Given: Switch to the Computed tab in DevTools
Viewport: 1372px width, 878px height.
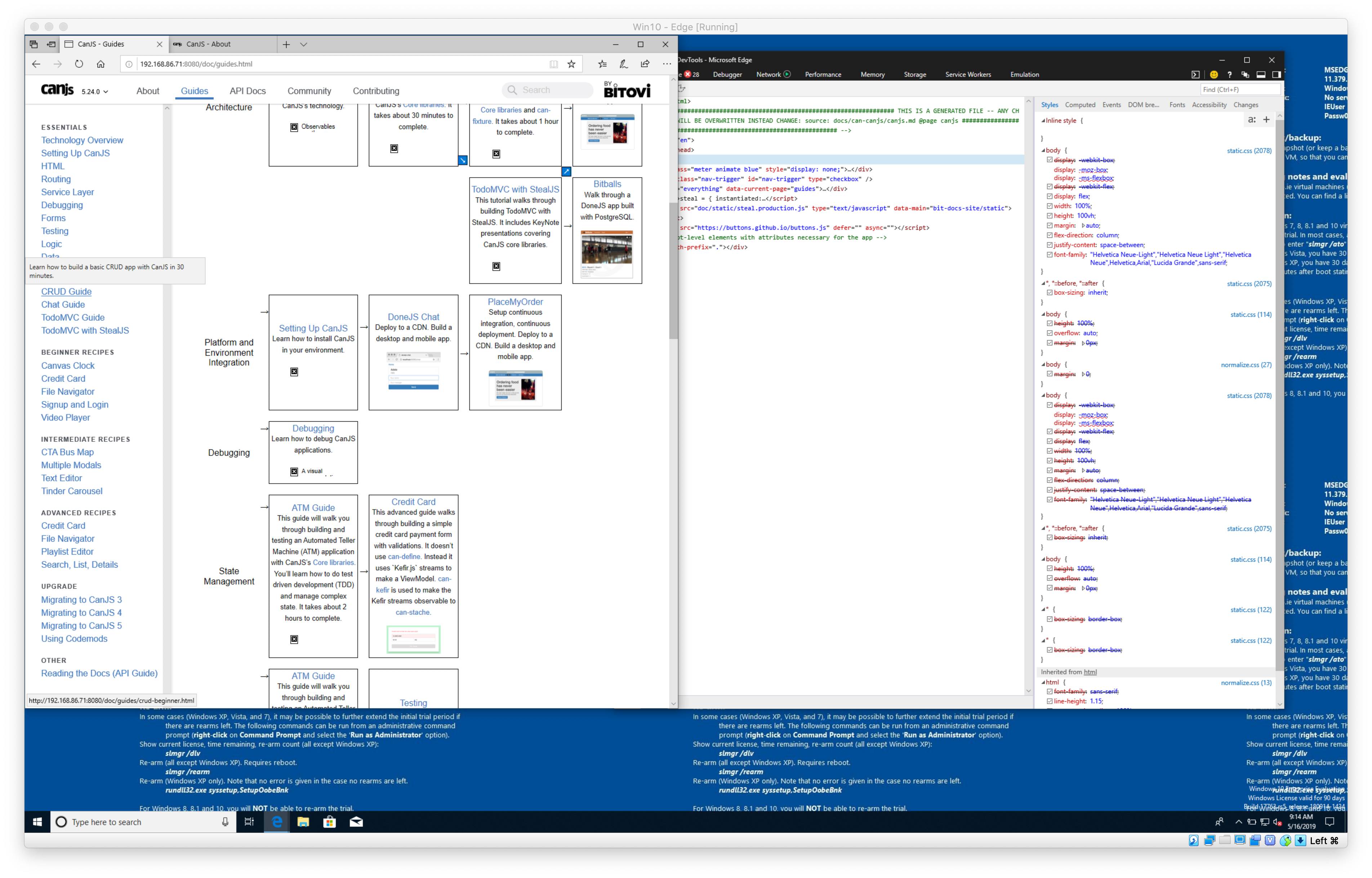Looking at the screenshot, I should pos(1080,104).
